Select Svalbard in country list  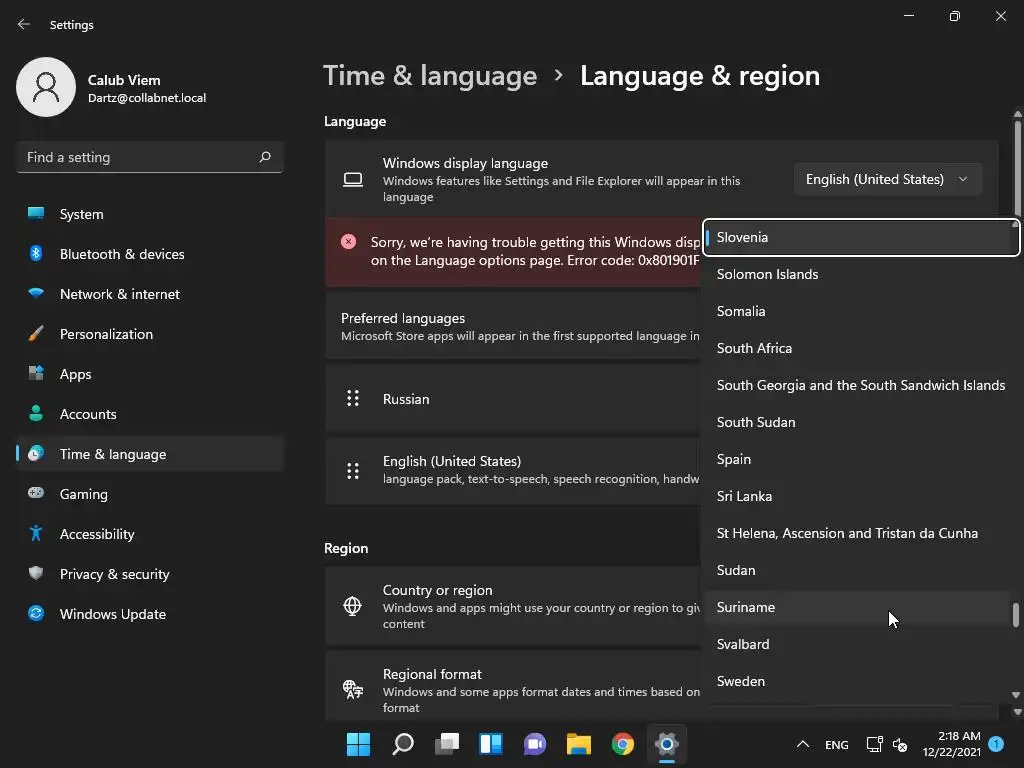858,645
